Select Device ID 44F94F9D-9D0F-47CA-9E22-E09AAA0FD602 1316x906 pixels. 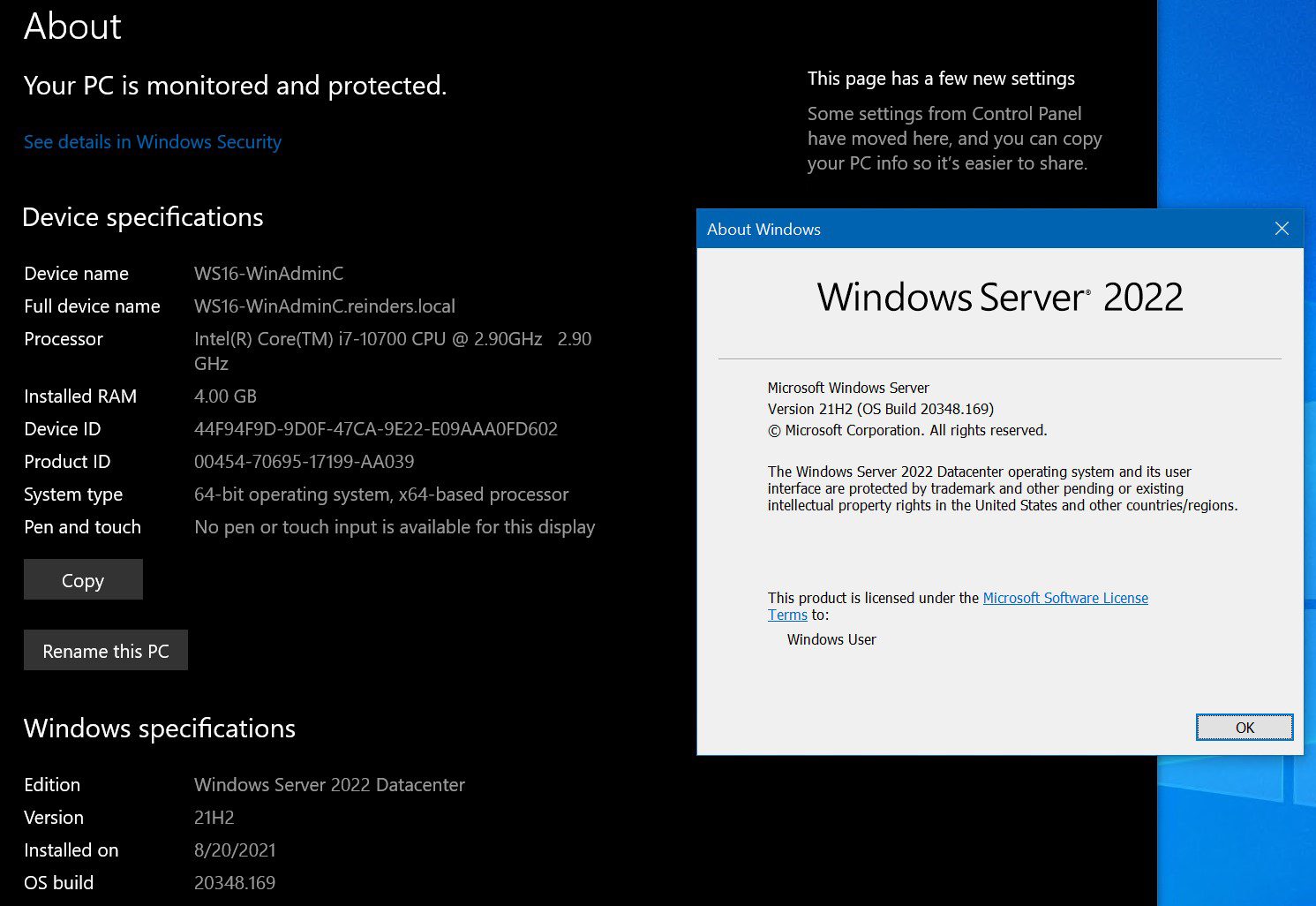tap(376, 429)
